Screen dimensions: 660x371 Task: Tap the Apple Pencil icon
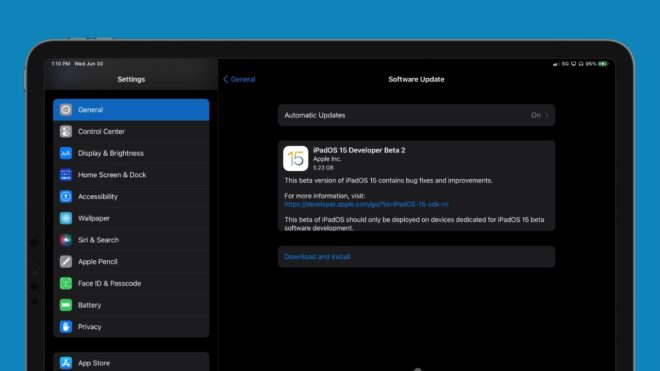[66, 262]
